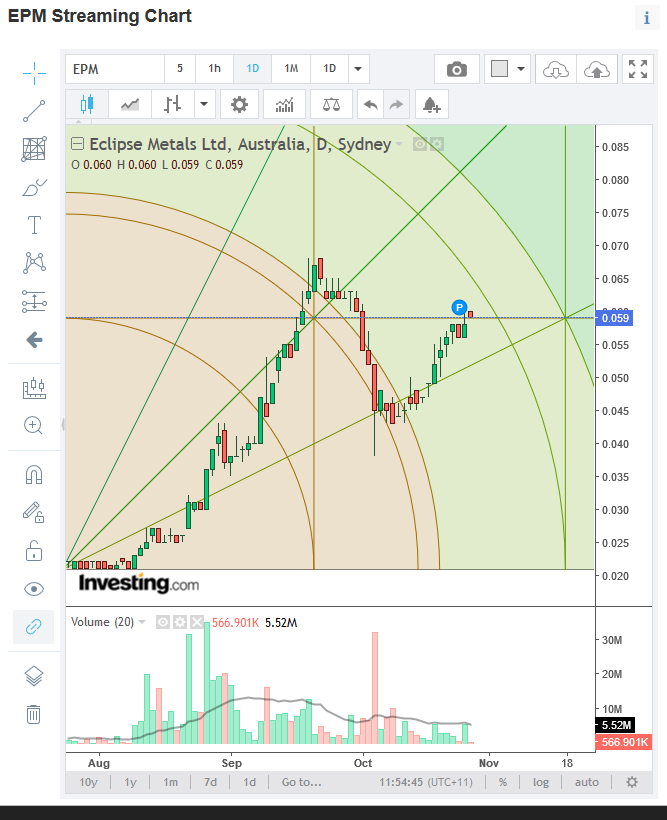Open the patterns drawing tool
This screenshot has height=820, width=667.
click(x=34, y=263)
